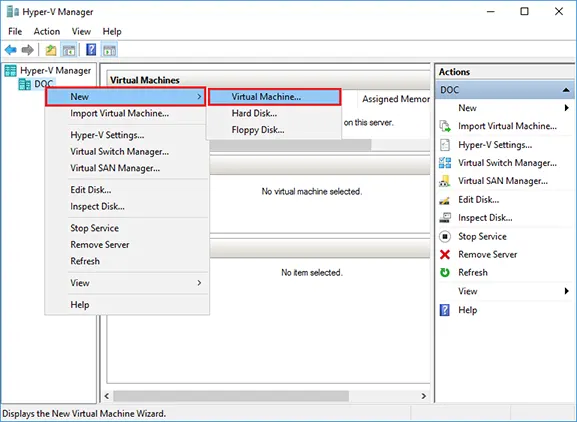Click the Hyper-V Settings icon in Actions pane

(445, 145)
